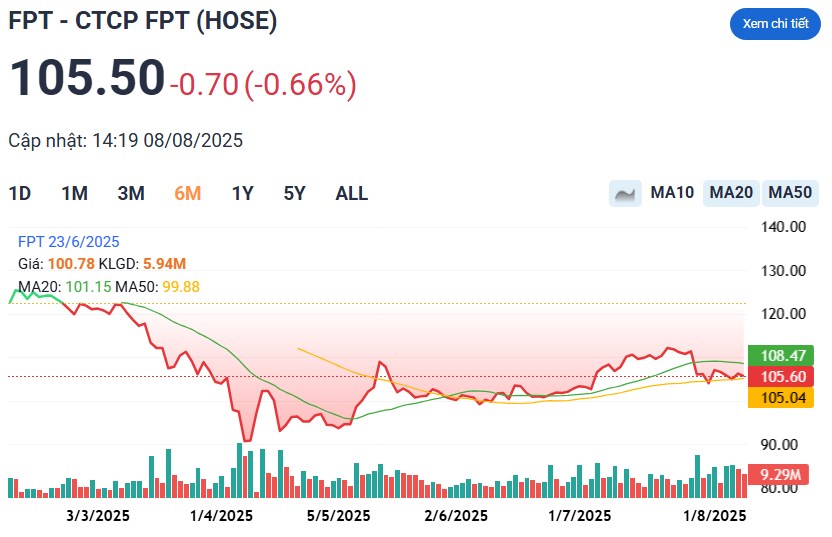This screenshot has width=832, height=537.
Task: Click the 5/5/2025 date on timeline
Action: [339, 516]
